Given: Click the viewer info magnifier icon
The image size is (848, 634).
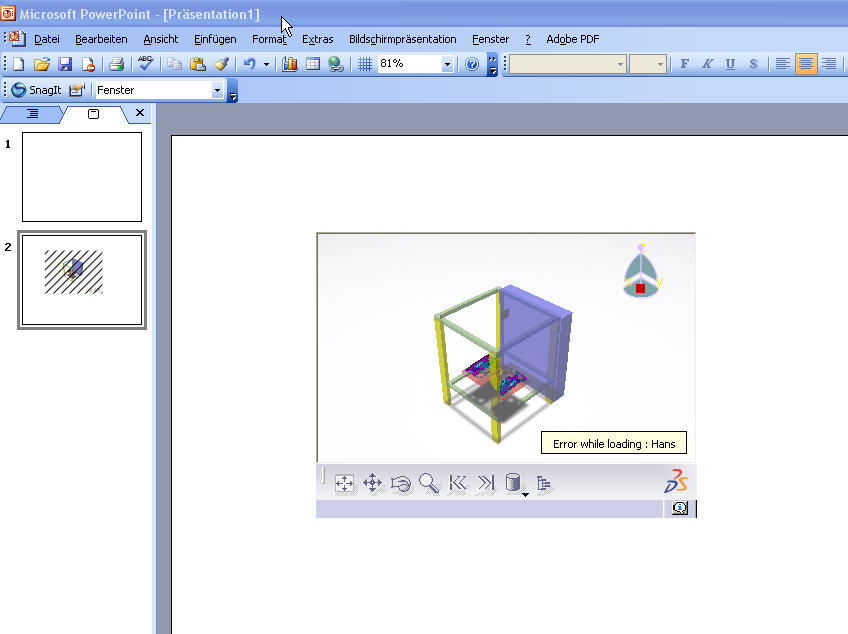Looking at the screenshot, I should (680, 508).
